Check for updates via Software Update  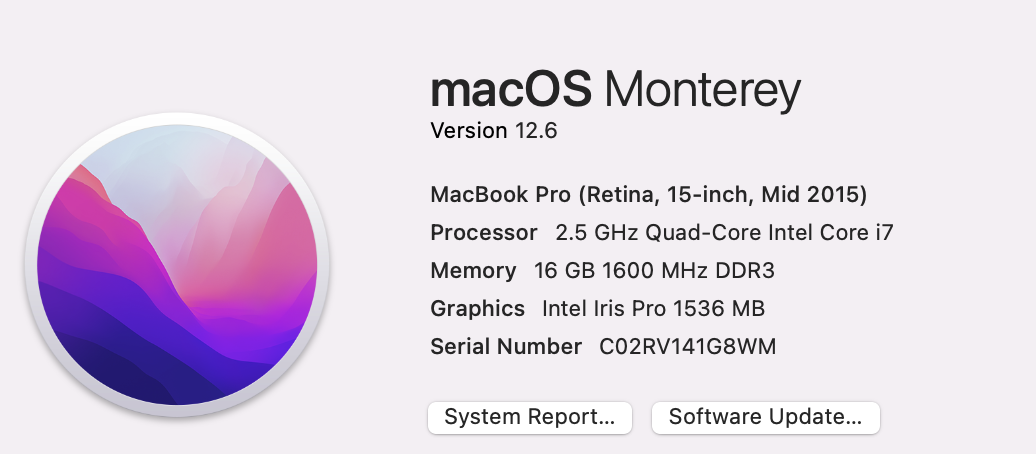click(765, 418)
